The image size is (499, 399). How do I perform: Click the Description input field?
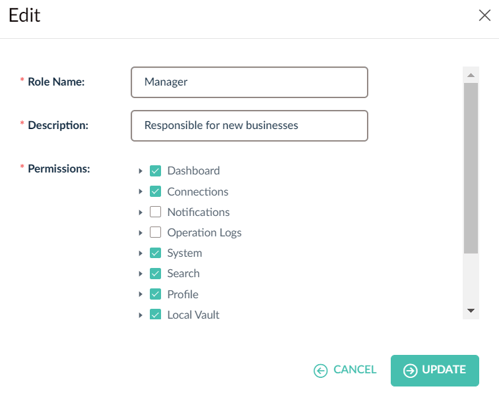249,126
